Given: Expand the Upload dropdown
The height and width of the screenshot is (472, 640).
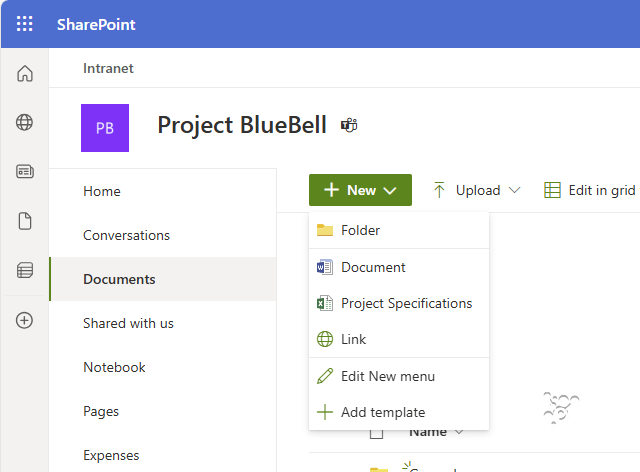Looking at the screenshot, I should (x=477, y=190).
